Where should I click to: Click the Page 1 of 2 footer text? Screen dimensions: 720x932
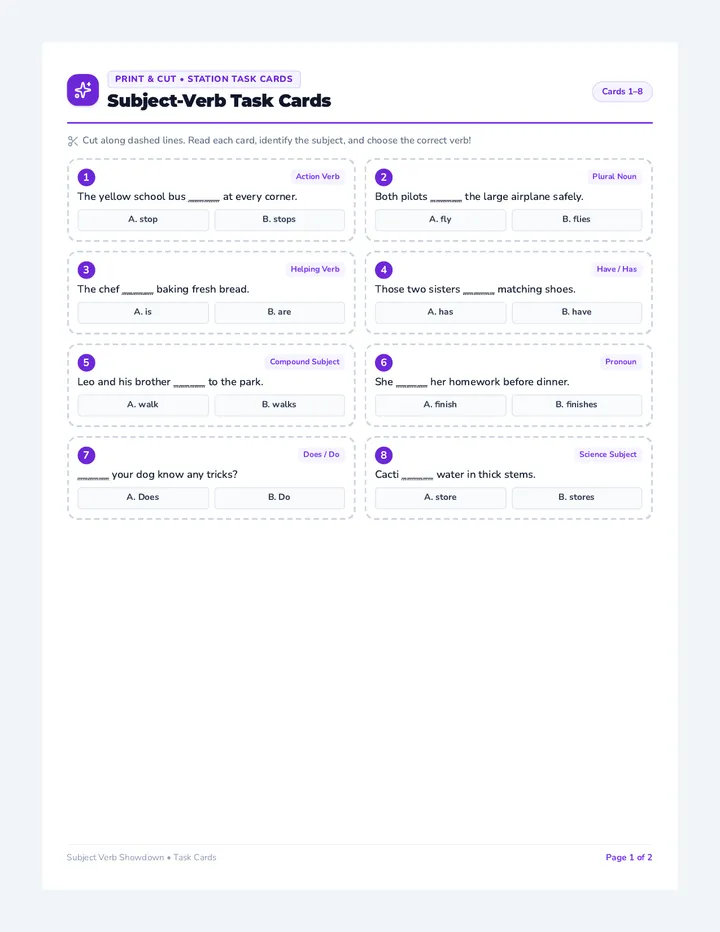(x=628, y=857)
